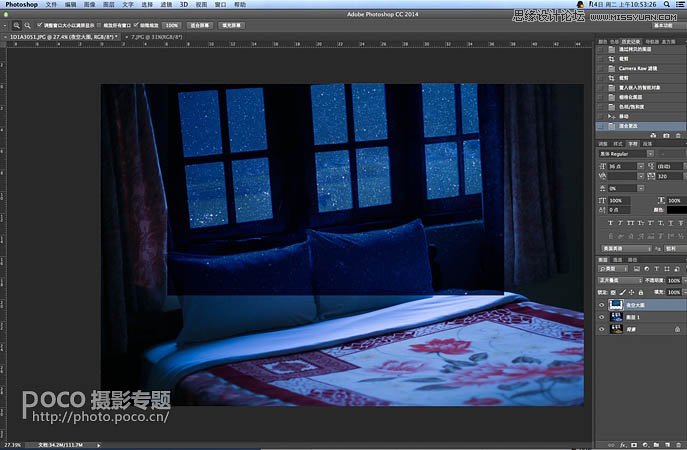687x450 pixels.
Task: Toggle Superscript text style
Action: point(651,223)
